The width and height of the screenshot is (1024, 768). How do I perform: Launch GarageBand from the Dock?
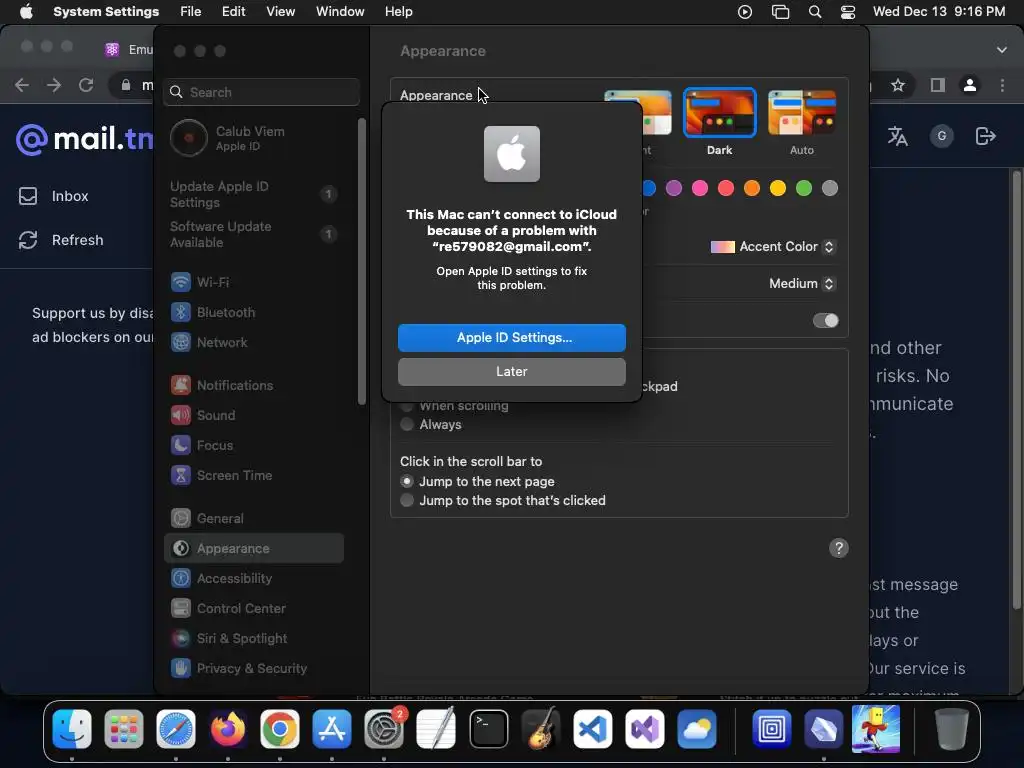click(x=540, y=729)
